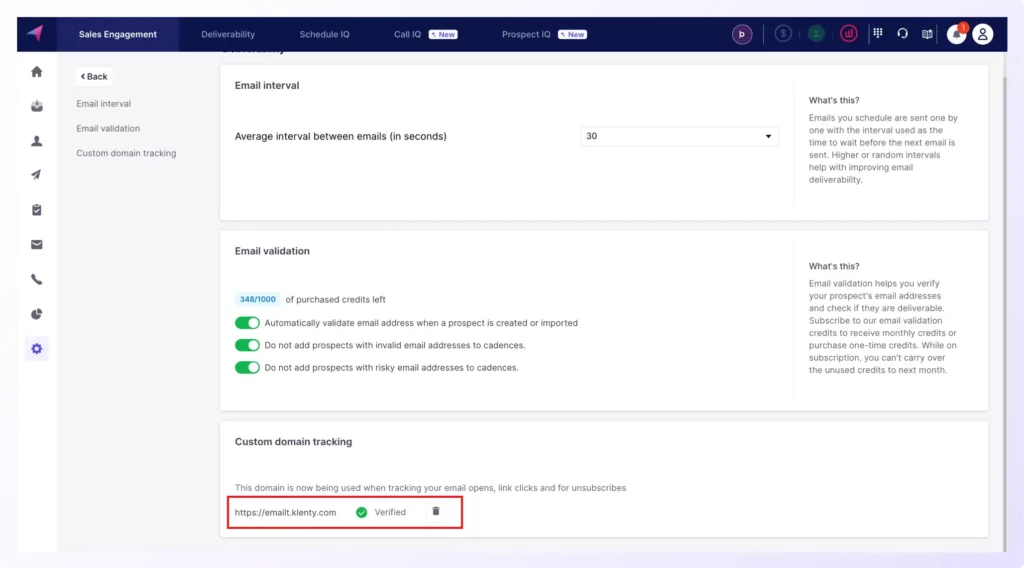
Task: Switch to the Call IQ tab
Action: click(408, 34)
